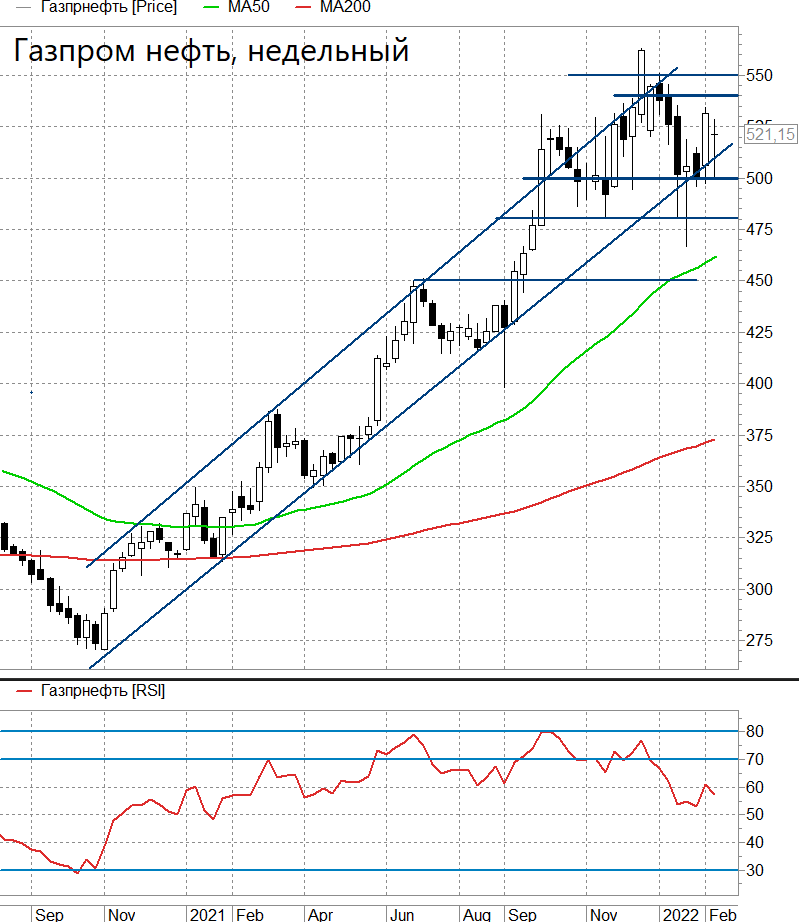Screen dimensions: 799x922
Task: Click the 425 price axis label
Action: (x=759, y=332)
